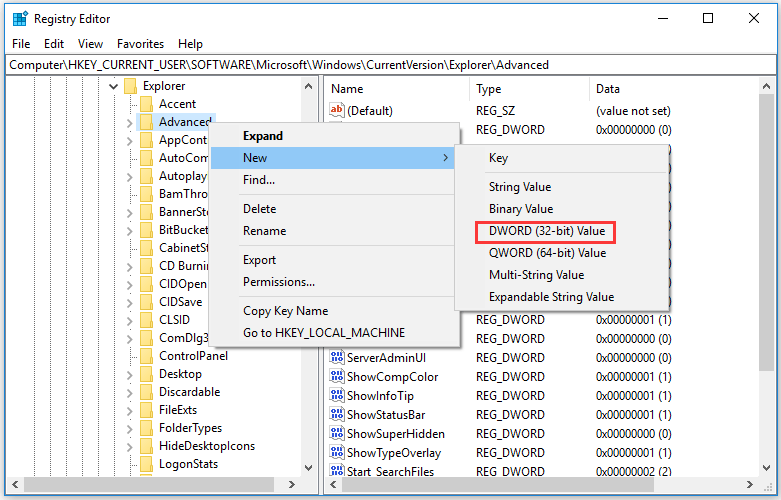The height and width of the screenshot is (500, 781).
Task: Choose Find... in the context menu
Action: coord(333,180)
